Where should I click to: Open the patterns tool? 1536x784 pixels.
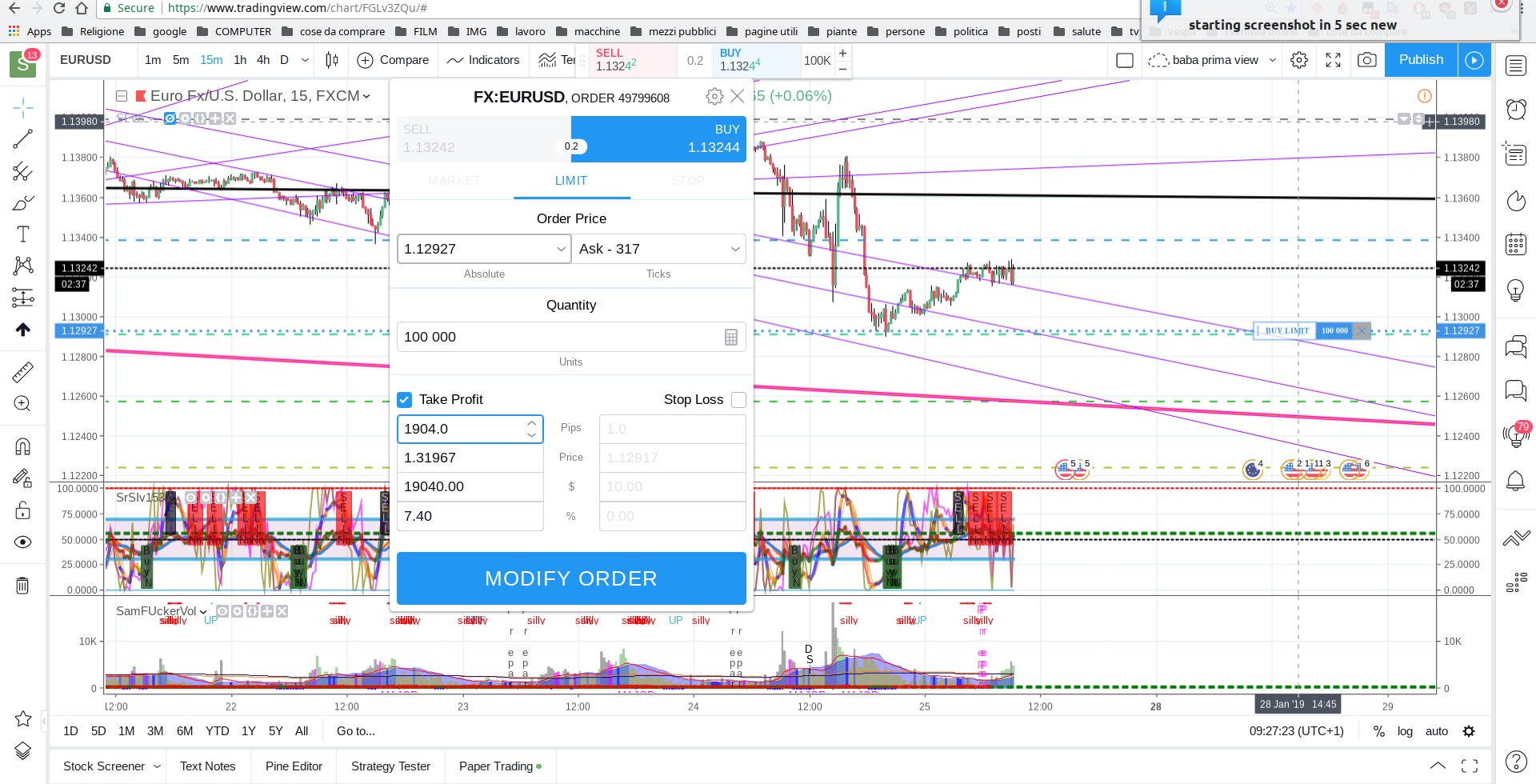22,266
